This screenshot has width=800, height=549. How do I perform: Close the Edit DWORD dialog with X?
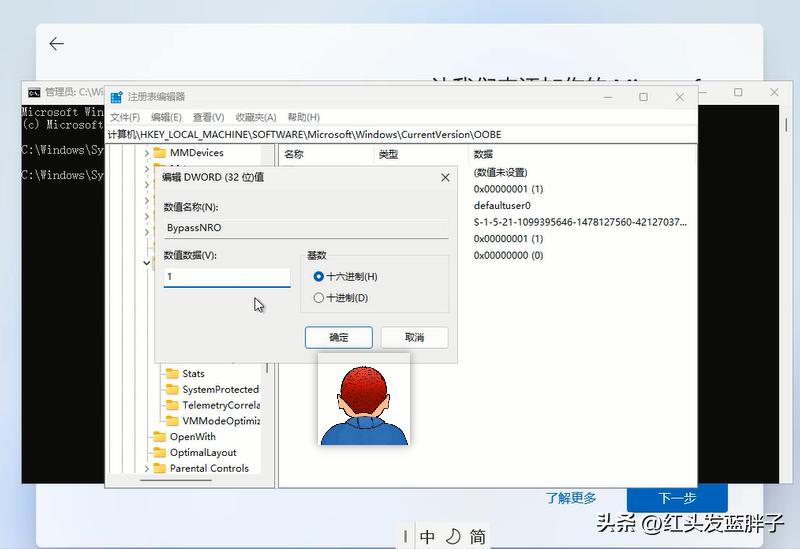[x=445, y=177]
